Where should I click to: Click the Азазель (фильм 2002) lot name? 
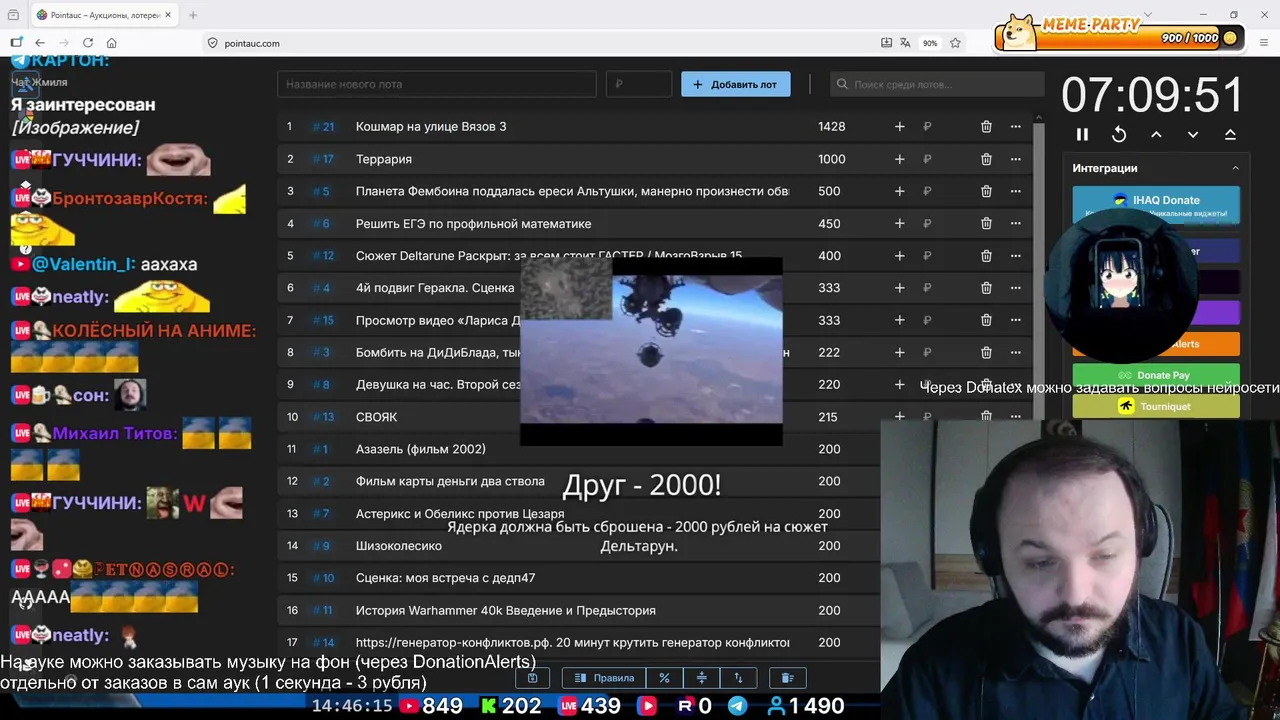[421, 449]
